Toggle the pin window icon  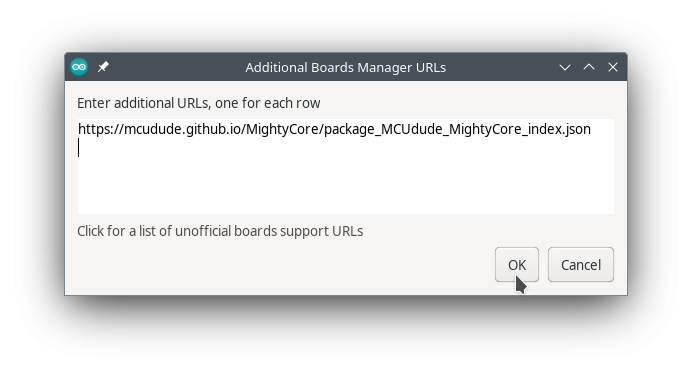(x=103, y=67)
